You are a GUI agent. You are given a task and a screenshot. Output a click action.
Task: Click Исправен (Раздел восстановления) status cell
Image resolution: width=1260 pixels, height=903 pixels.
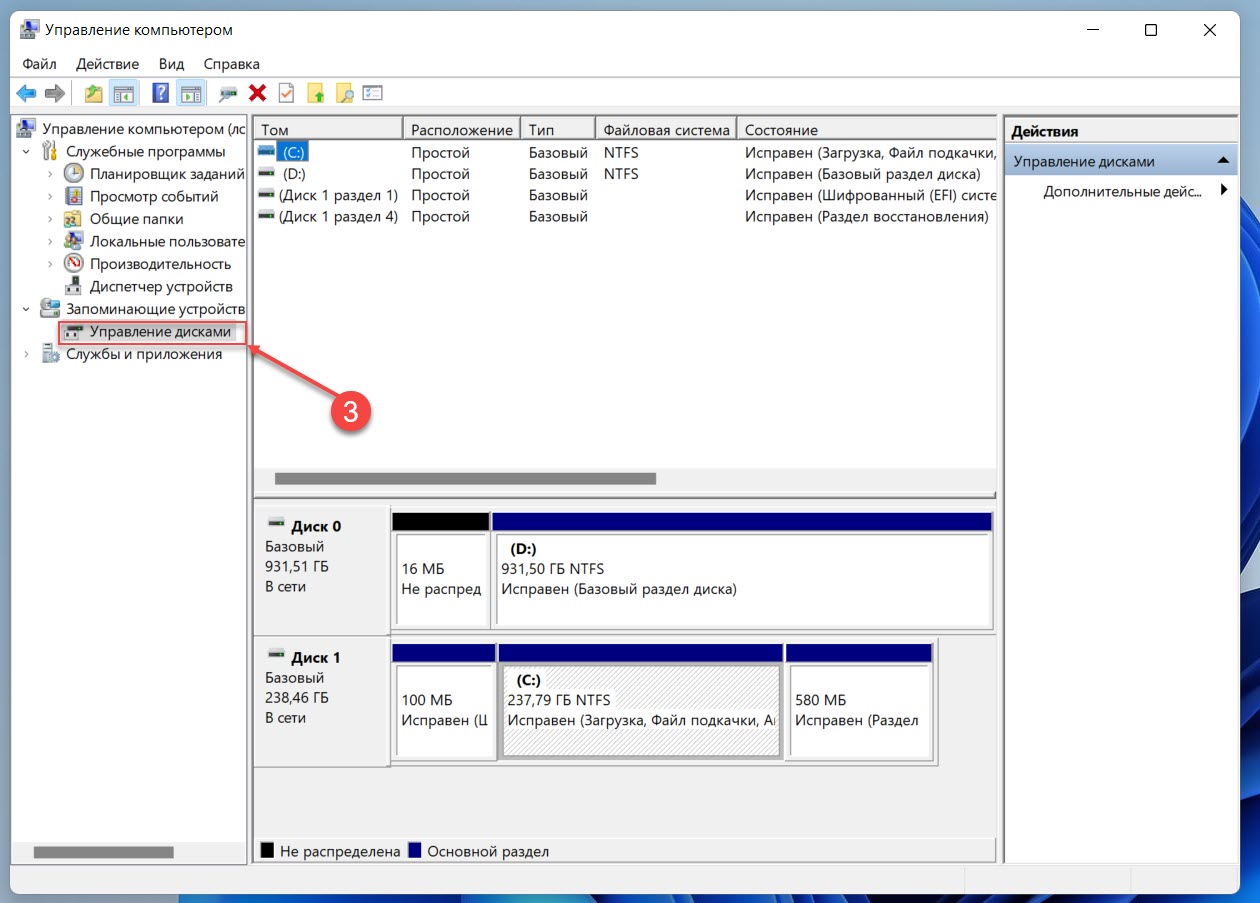click(x=866, y=216)
